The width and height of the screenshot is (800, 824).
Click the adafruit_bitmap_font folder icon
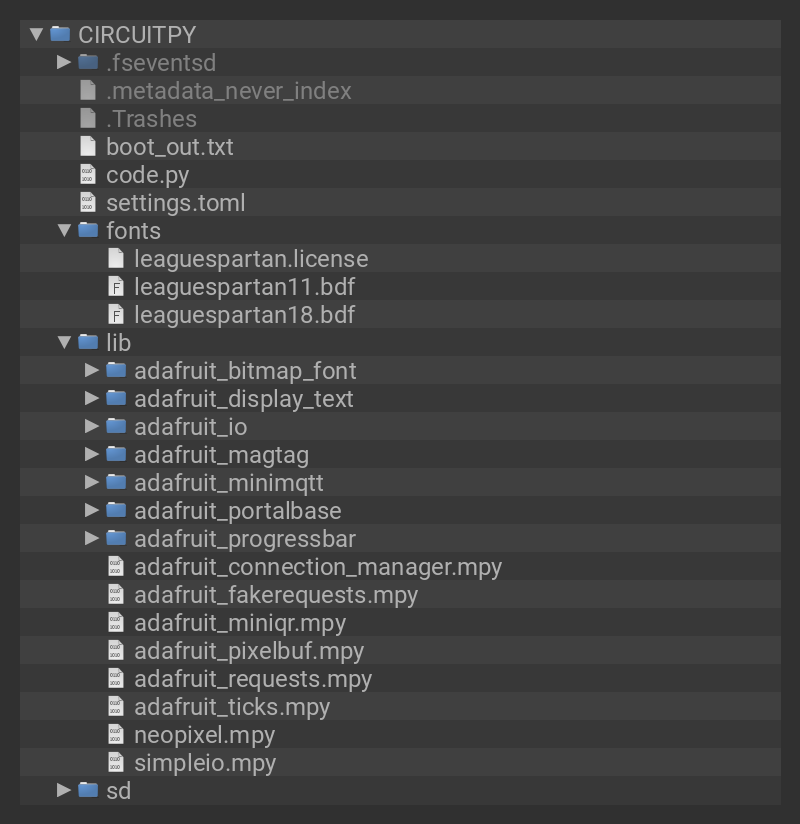pyautogui.click(x=116, y=370)
